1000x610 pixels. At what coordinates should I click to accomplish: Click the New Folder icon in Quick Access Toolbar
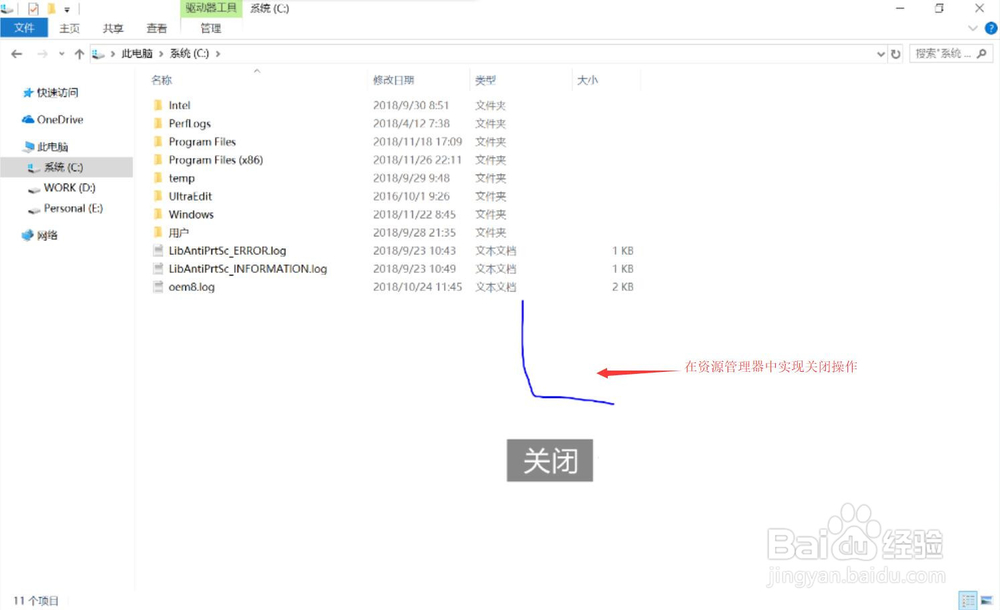pyautogui.click(x=54, y=8)
